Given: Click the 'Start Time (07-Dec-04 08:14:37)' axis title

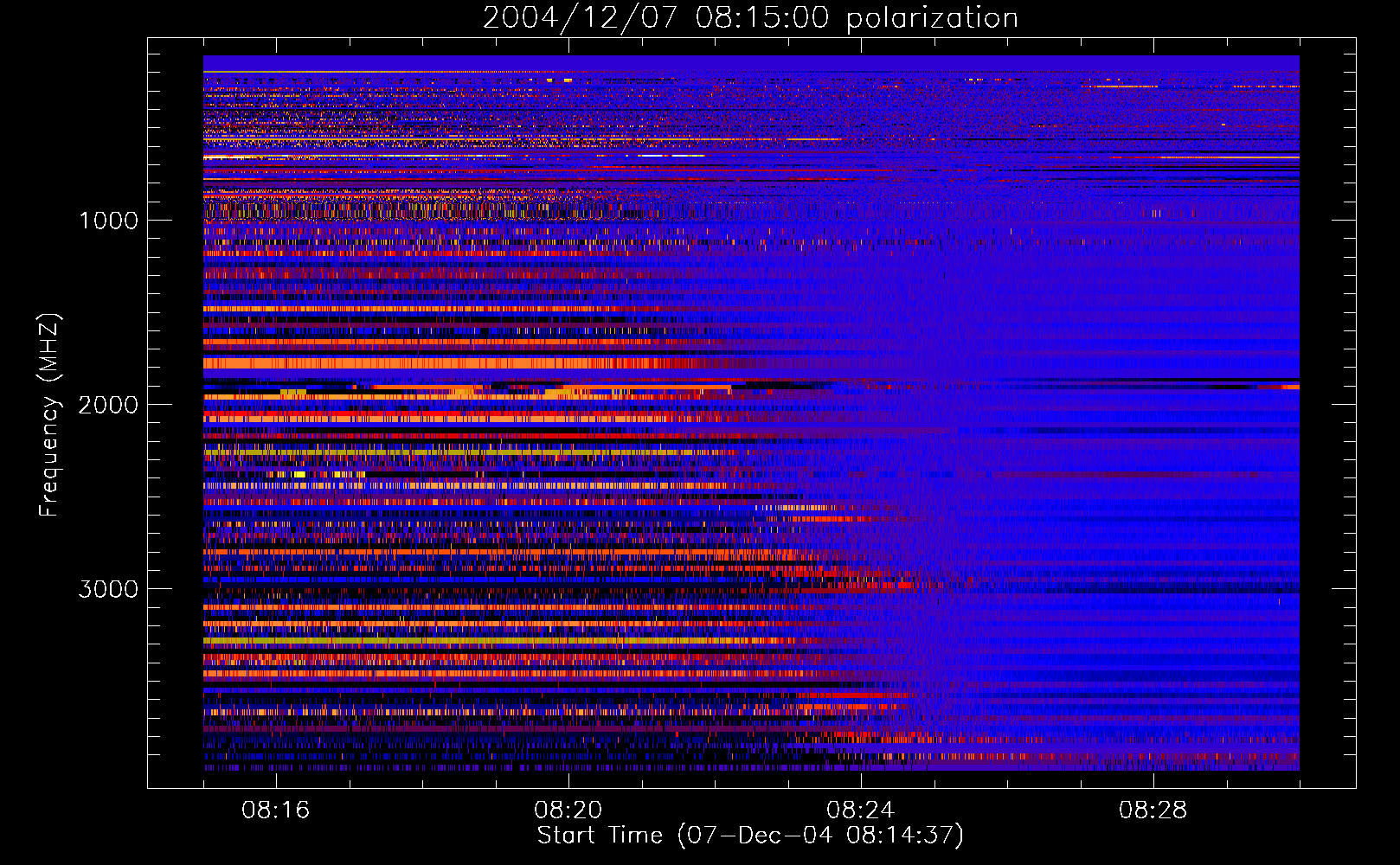Looking at the screenshot, I should (750, 836).
